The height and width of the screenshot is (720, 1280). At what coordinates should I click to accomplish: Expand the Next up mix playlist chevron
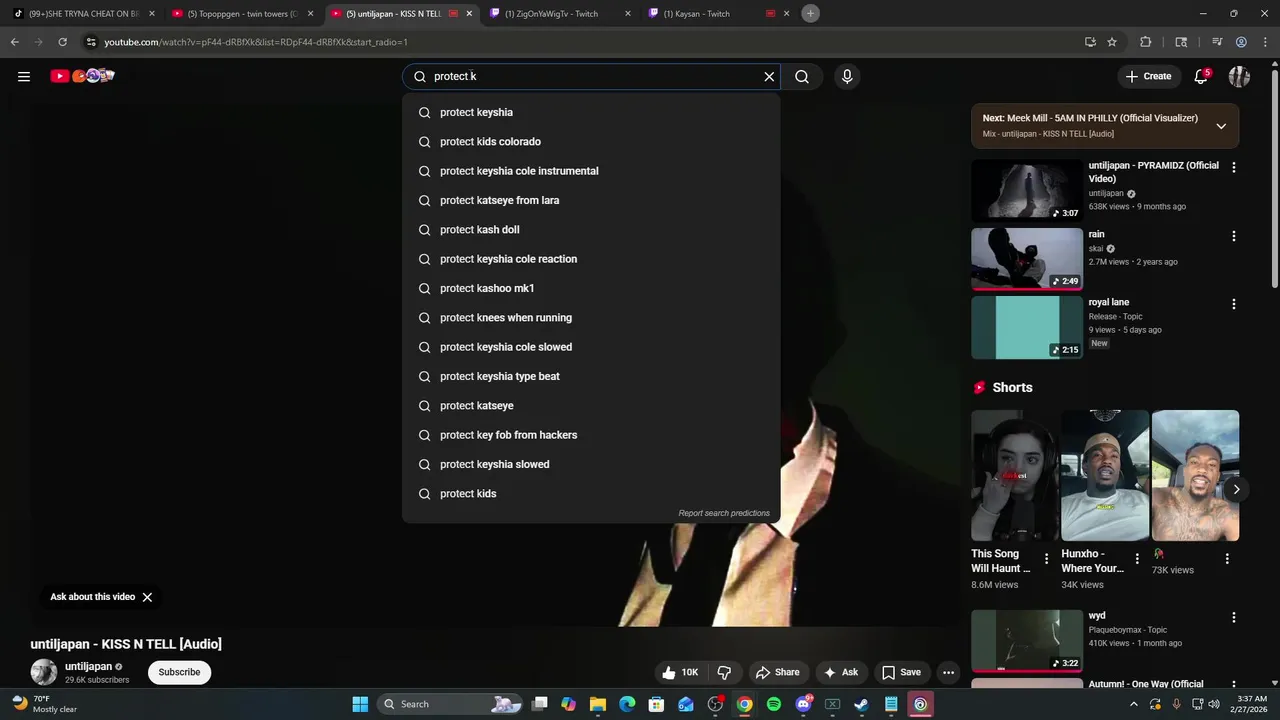point(1221,126)
